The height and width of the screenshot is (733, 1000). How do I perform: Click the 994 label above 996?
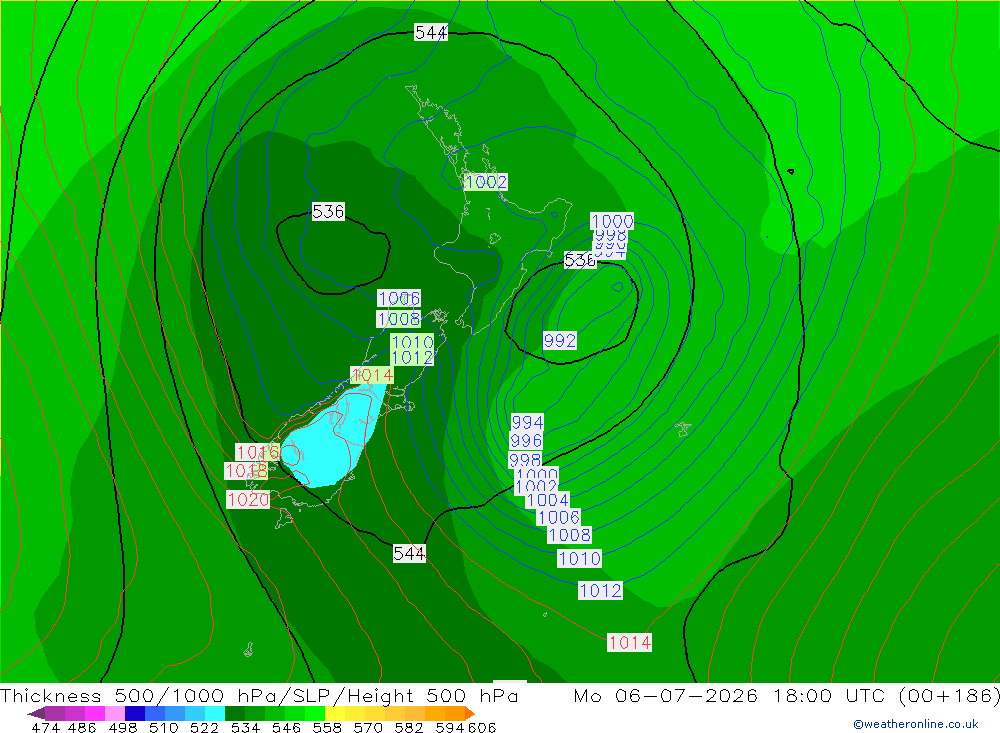pyautogui.click(x=527, y=422)
